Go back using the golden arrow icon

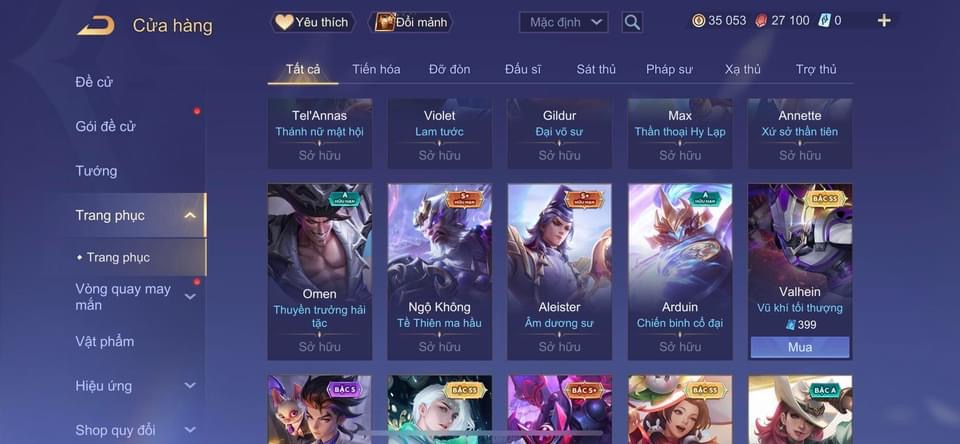click(96, 26)
